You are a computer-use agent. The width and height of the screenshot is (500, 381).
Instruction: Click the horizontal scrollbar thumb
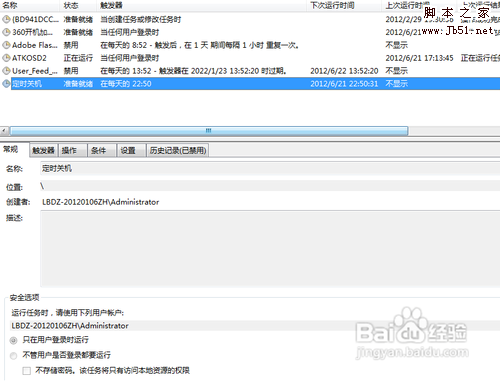click(209, 131)
